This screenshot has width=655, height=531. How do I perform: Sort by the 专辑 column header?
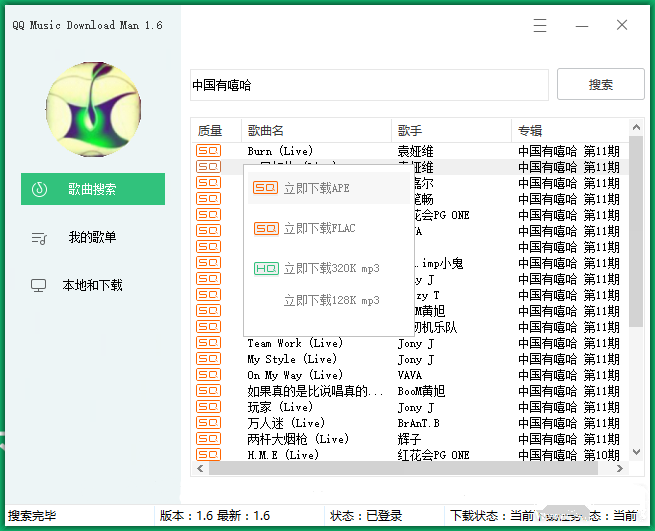click(x=570, y=131)
